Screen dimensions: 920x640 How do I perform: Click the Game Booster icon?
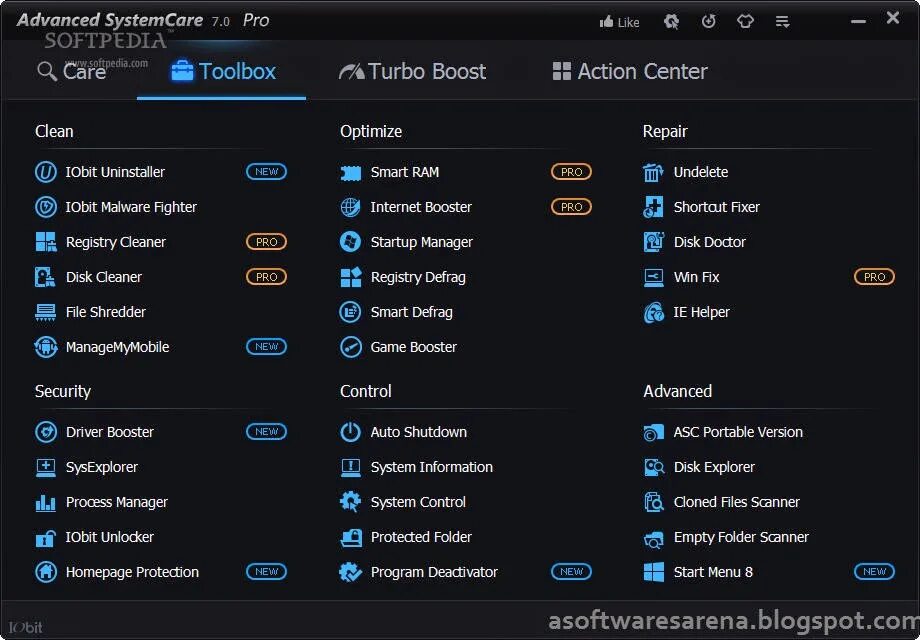pyautogui.click(x=351, y=347)
